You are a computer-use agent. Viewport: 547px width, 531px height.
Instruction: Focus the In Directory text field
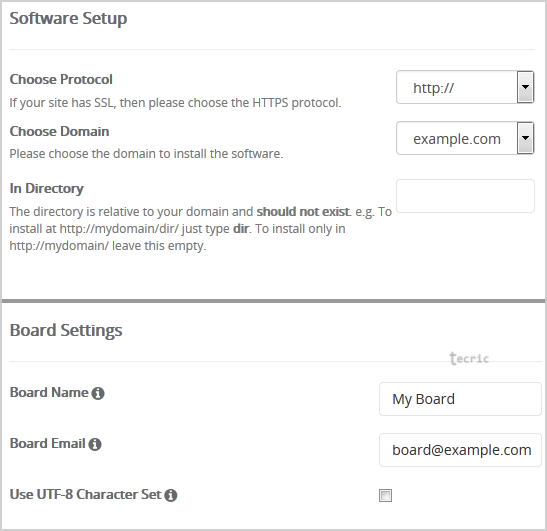(x=465, y=196)
